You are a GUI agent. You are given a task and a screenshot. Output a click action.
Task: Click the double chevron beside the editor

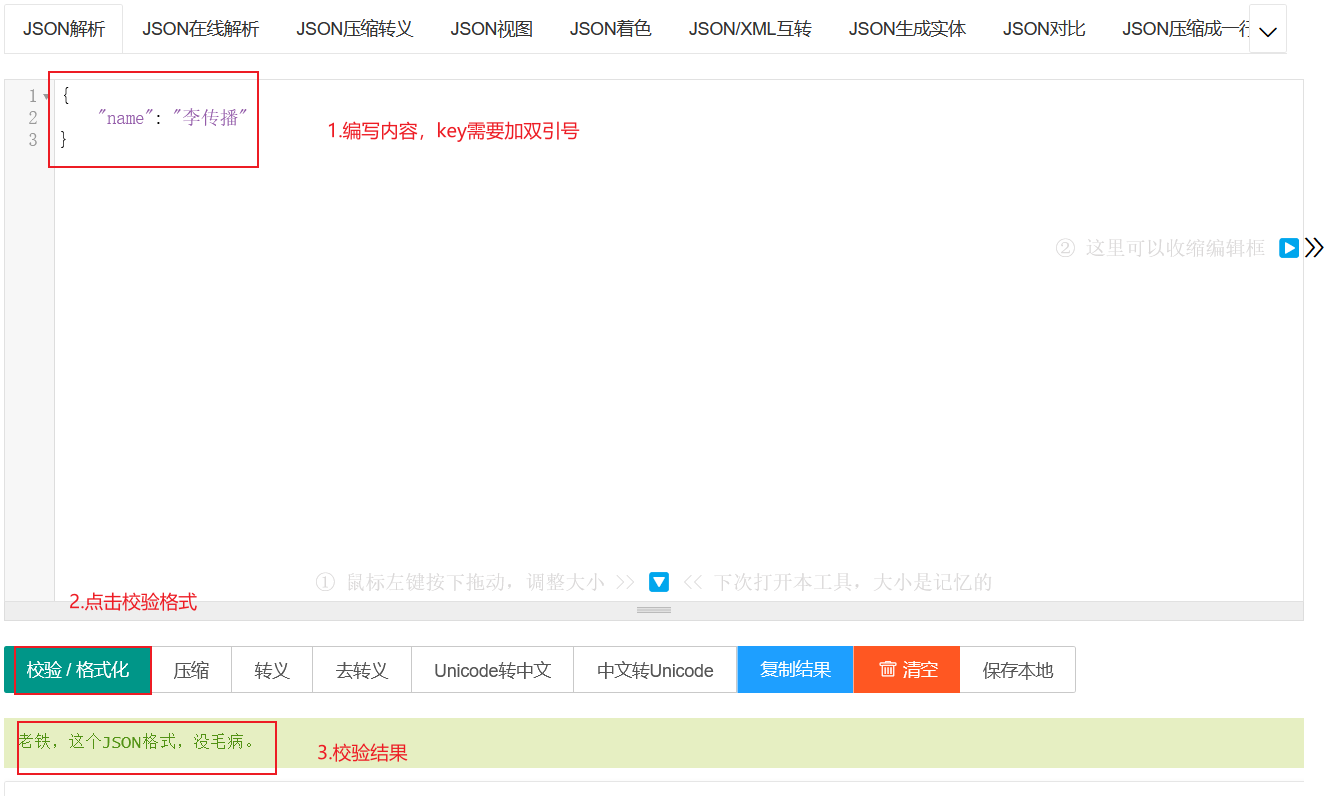coord(1314,248)
